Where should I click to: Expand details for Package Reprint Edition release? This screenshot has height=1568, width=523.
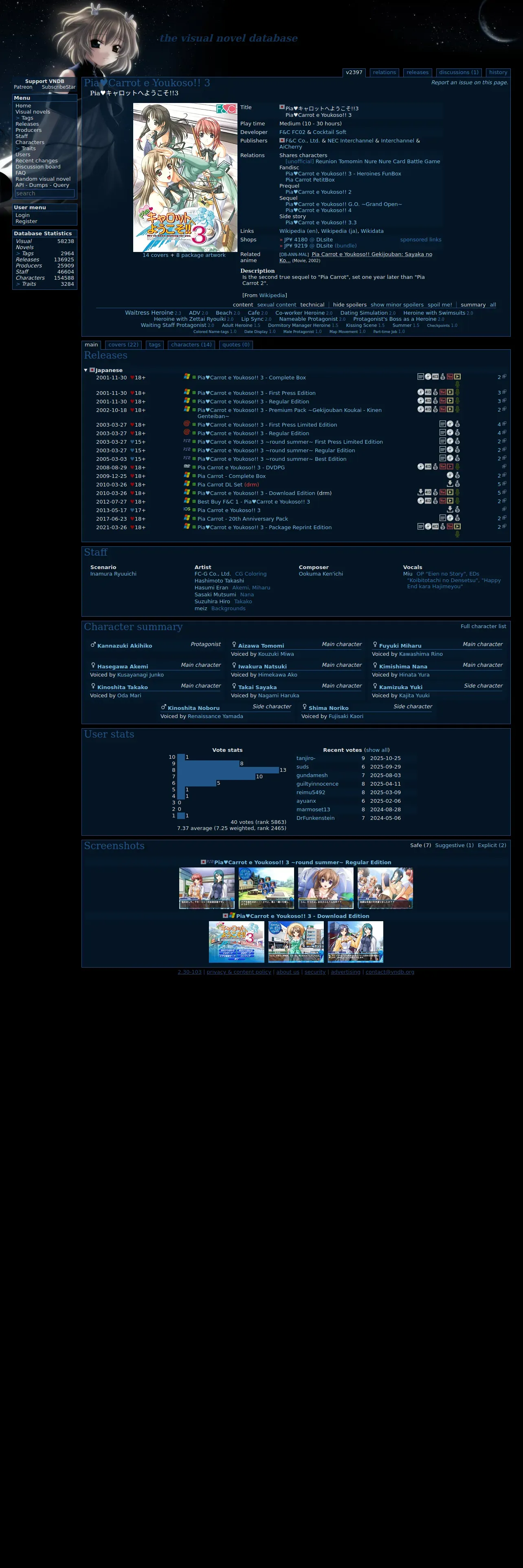(x=194, y=527)
